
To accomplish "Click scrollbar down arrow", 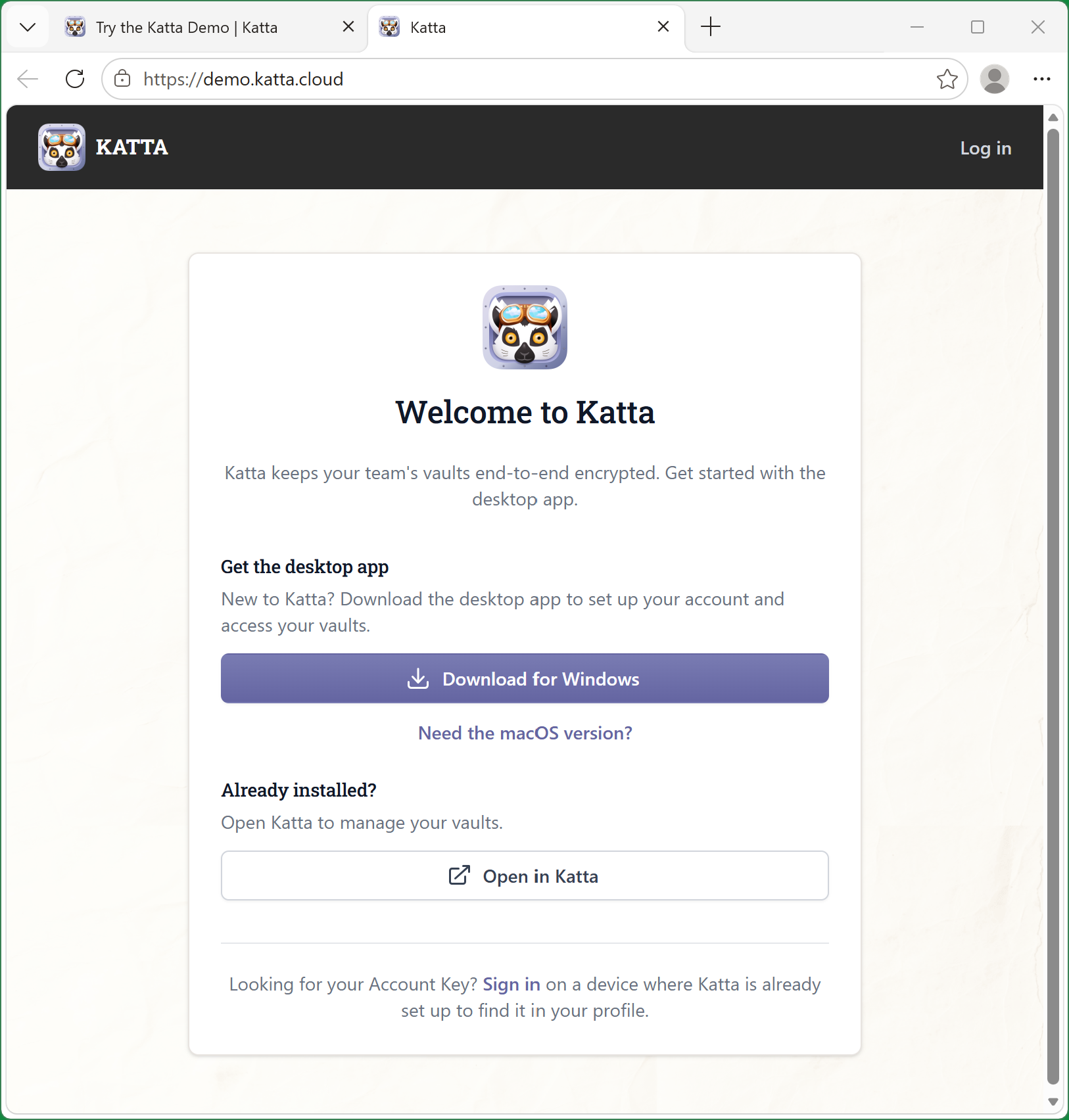I will [1053, 1102].
